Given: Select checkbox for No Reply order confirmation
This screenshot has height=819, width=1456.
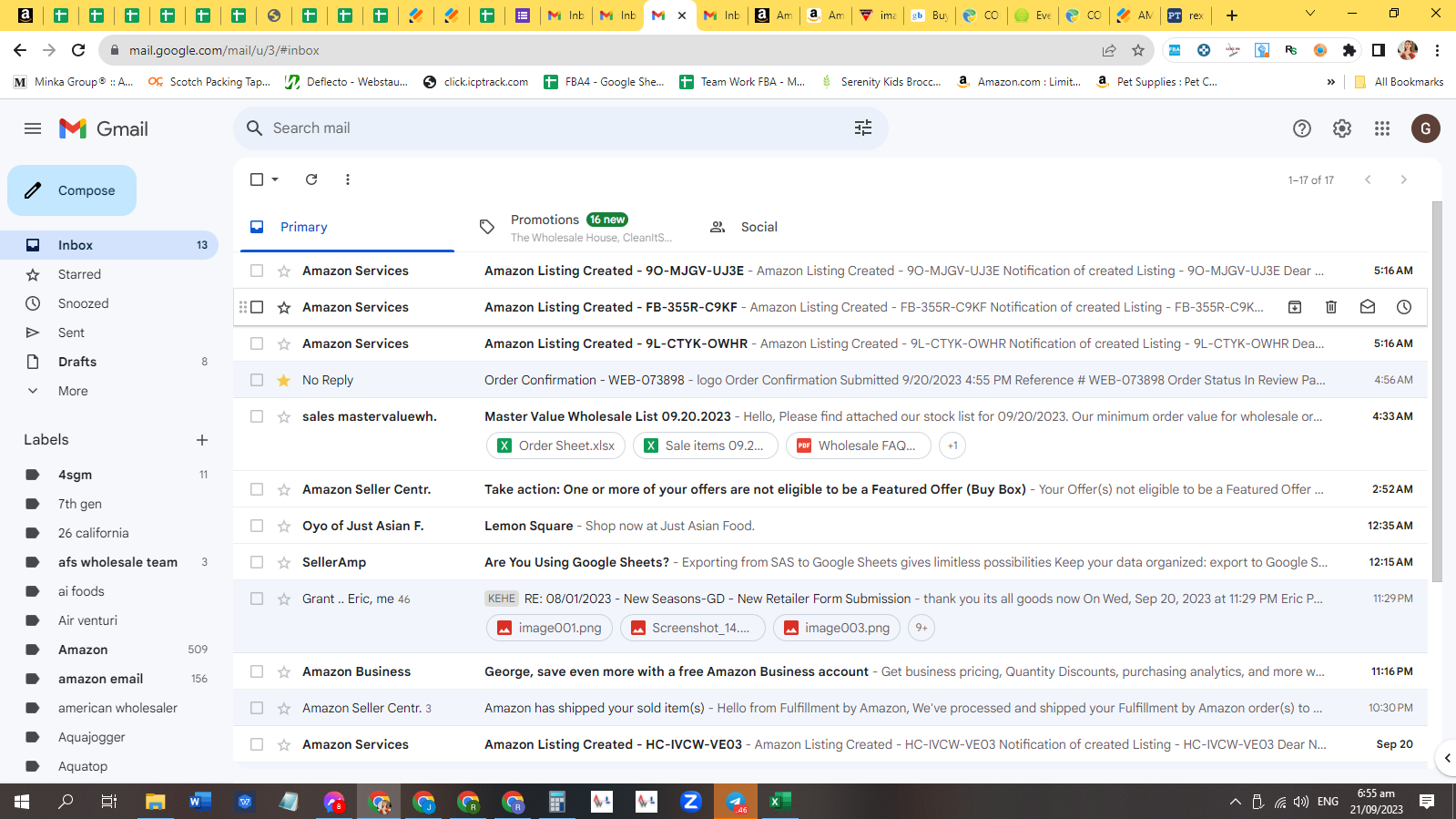Looking at the screenshot, I should (257, 380).
